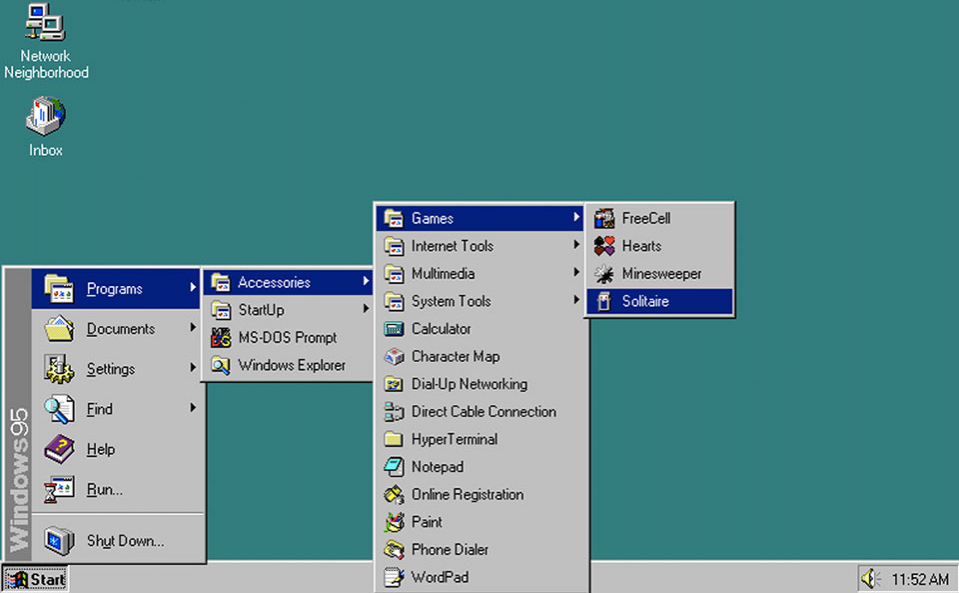Click the Paint icon in Accessories
Screen dimensions: 959x593
click(x=394, y=522)
